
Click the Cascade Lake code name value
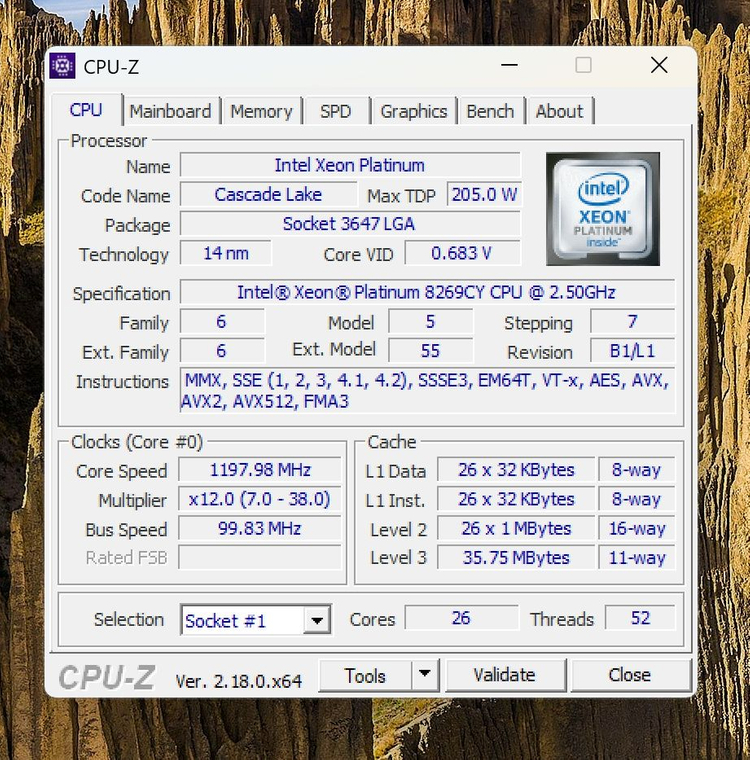coord(268,195)
